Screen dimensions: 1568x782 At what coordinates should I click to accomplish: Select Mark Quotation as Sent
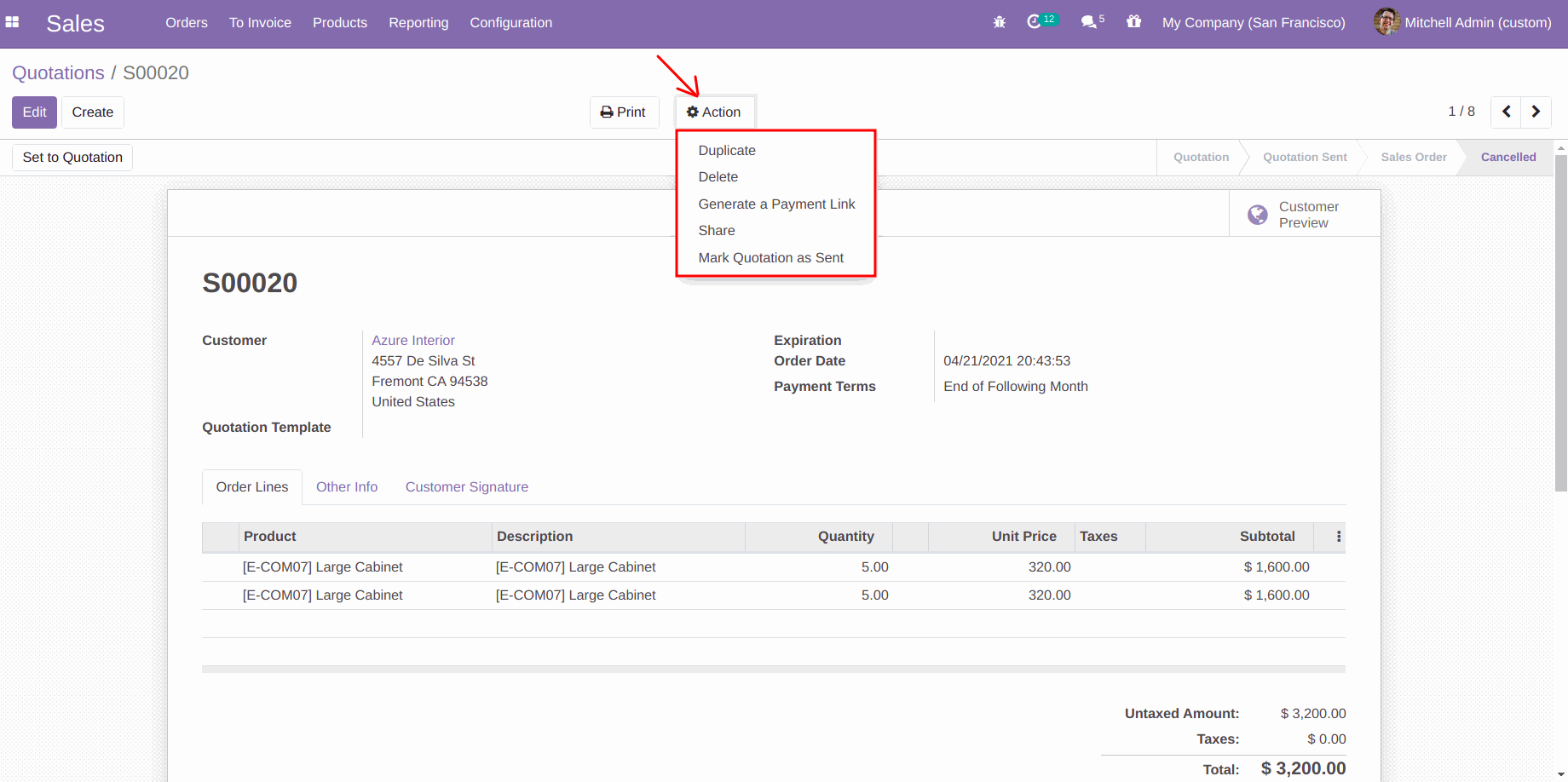770,258
